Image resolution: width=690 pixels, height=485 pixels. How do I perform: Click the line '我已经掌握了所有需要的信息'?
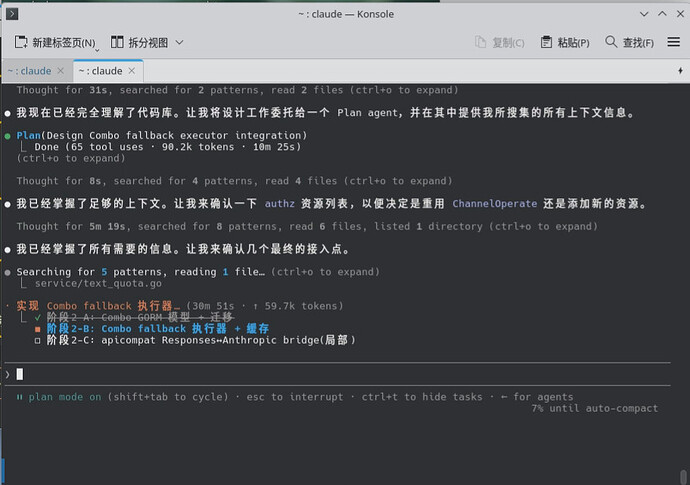(184, 249)
